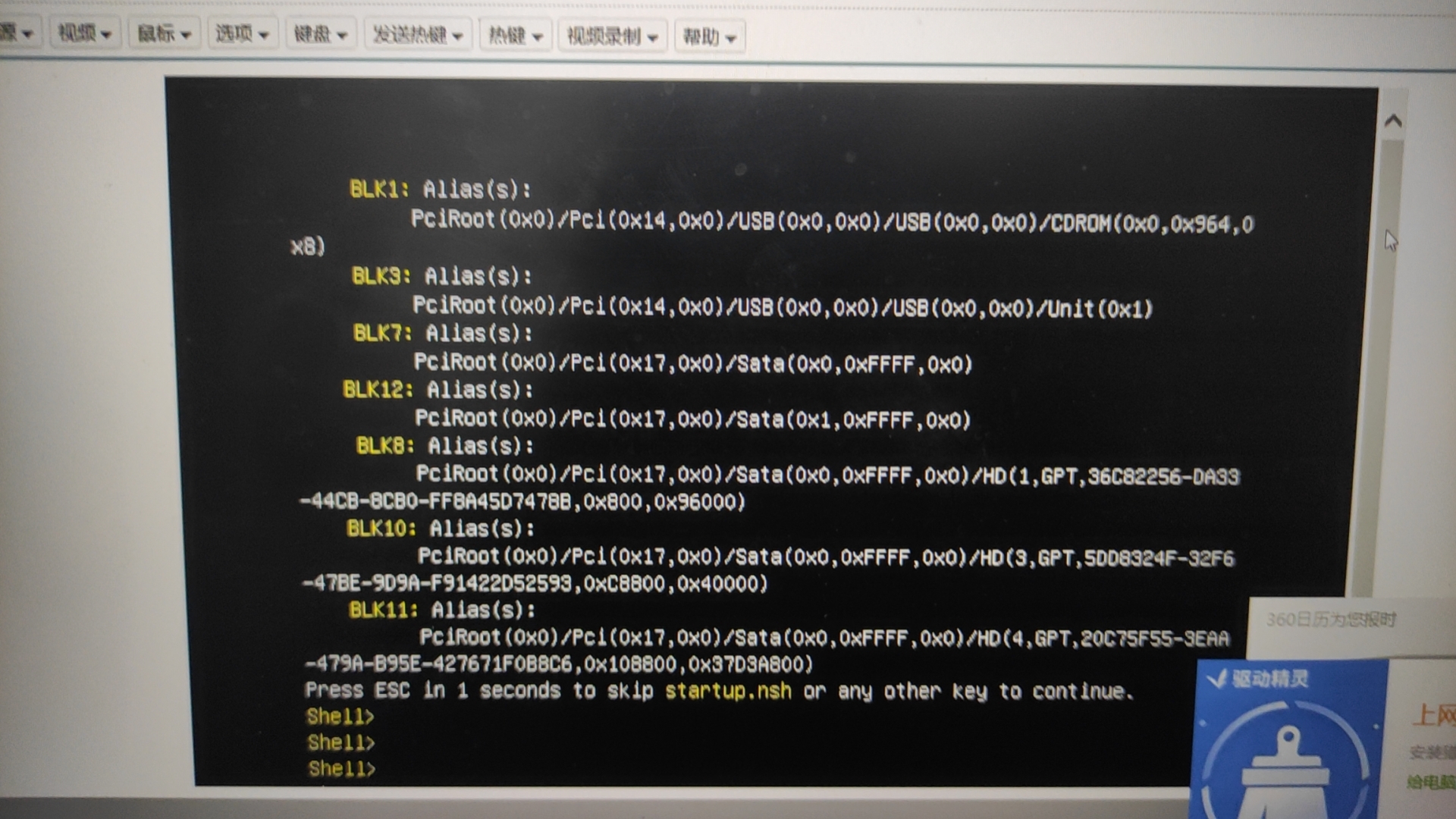Click the partially visible 源 menu

17,33
